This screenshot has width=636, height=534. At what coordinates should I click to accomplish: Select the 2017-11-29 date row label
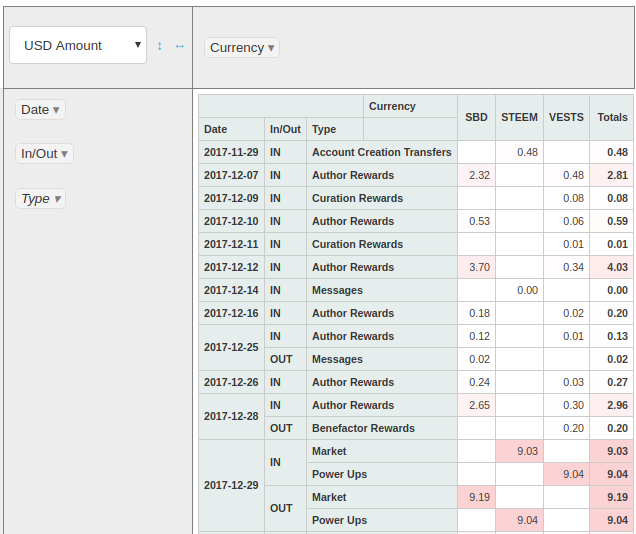[x=231, y=152]
